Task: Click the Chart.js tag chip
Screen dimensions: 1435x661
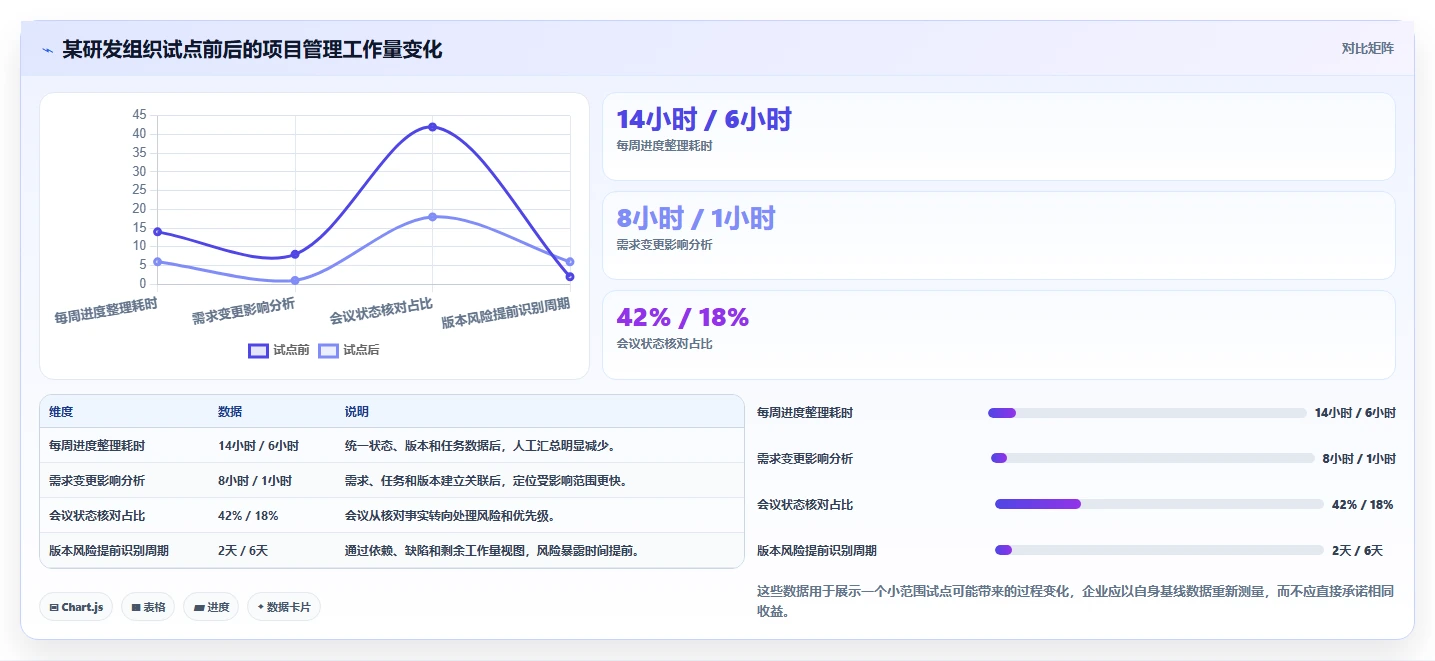Action: coord(76,607)
